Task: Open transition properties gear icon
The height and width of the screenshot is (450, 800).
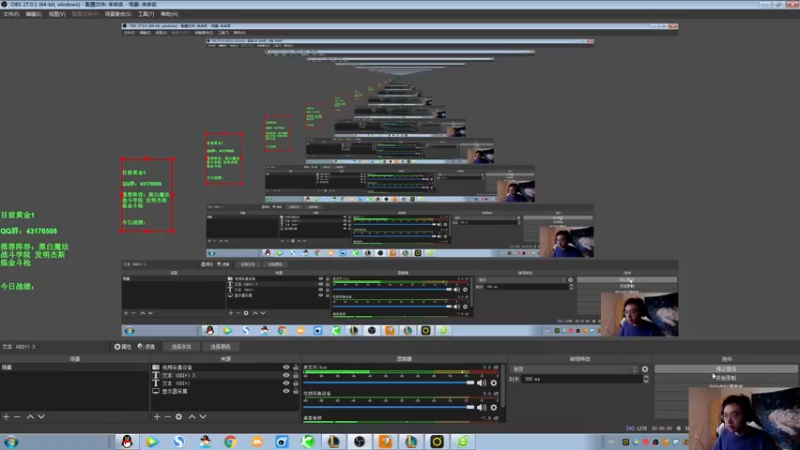Action: coord(645,369)
